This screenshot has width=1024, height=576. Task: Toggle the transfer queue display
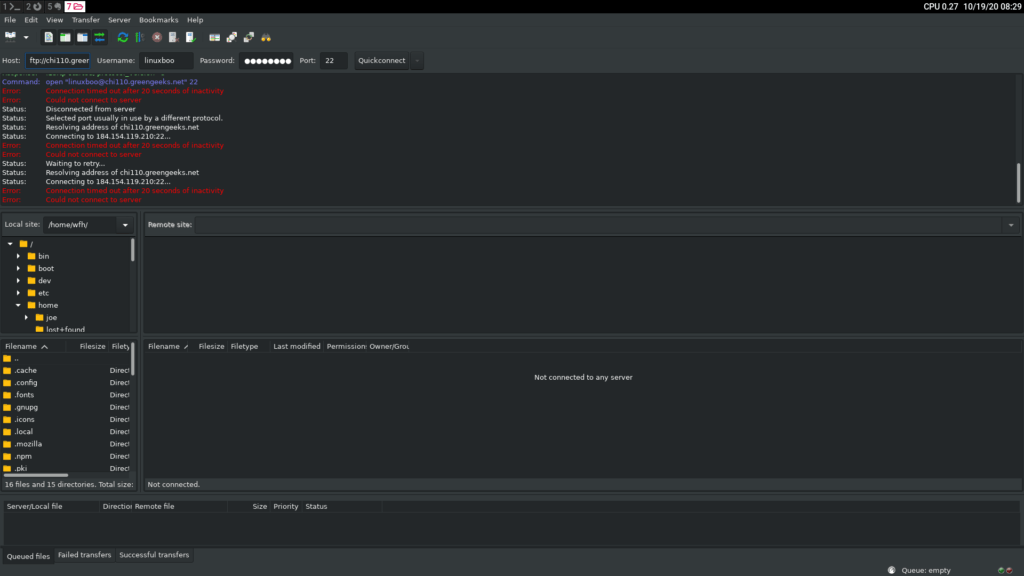(x=100, y=37)
